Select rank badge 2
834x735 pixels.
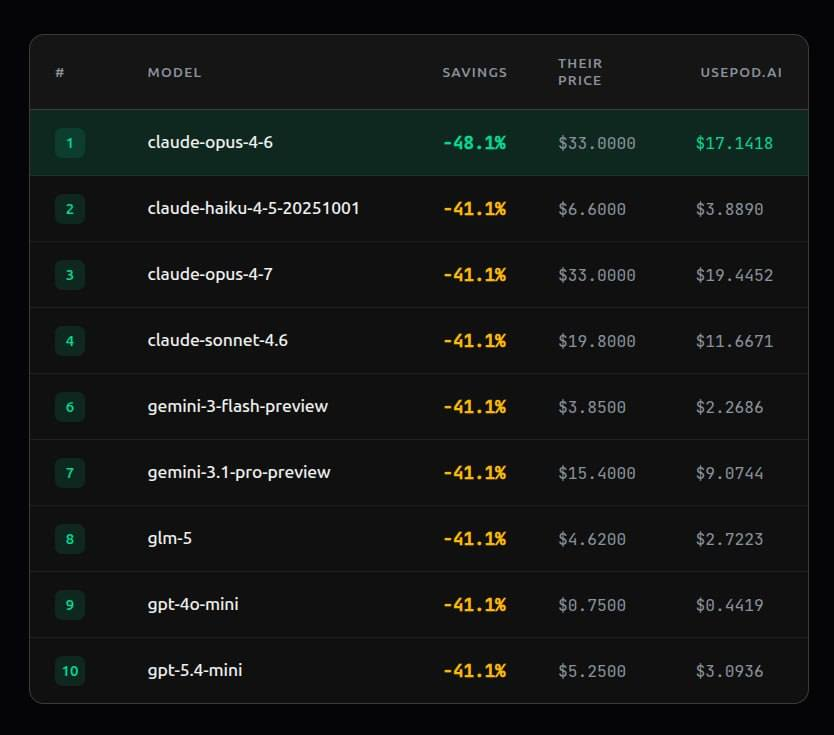pyautogui.click(x=70, y=208)
